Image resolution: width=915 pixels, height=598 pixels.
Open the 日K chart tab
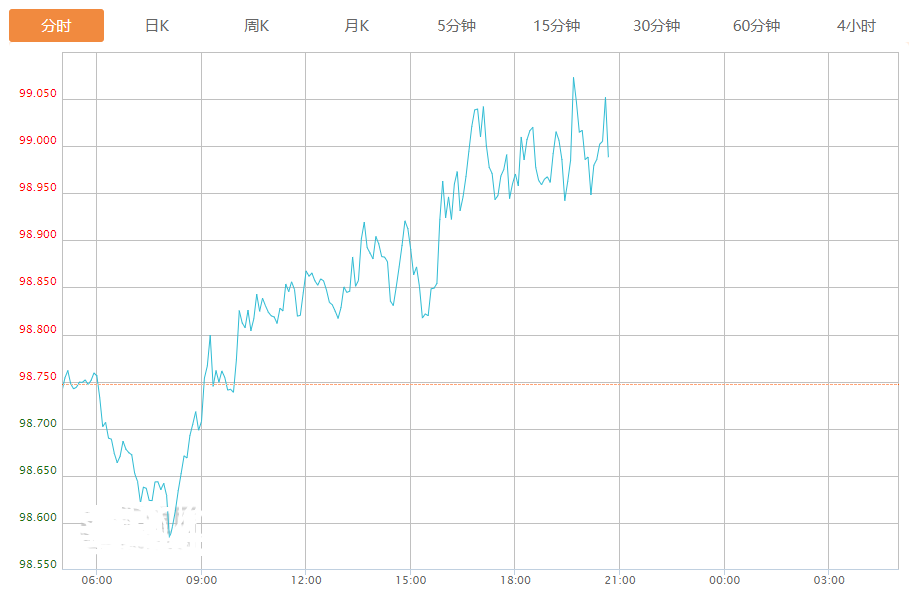tap(157, 26)
